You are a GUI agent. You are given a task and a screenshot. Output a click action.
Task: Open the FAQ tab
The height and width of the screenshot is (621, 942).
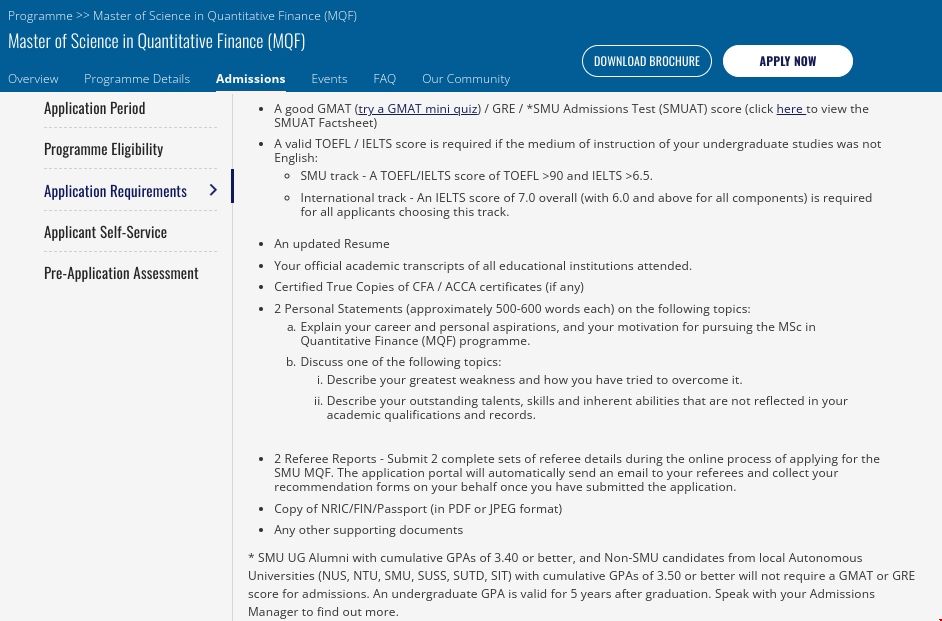pyautogui.click(x=384, y=79)
